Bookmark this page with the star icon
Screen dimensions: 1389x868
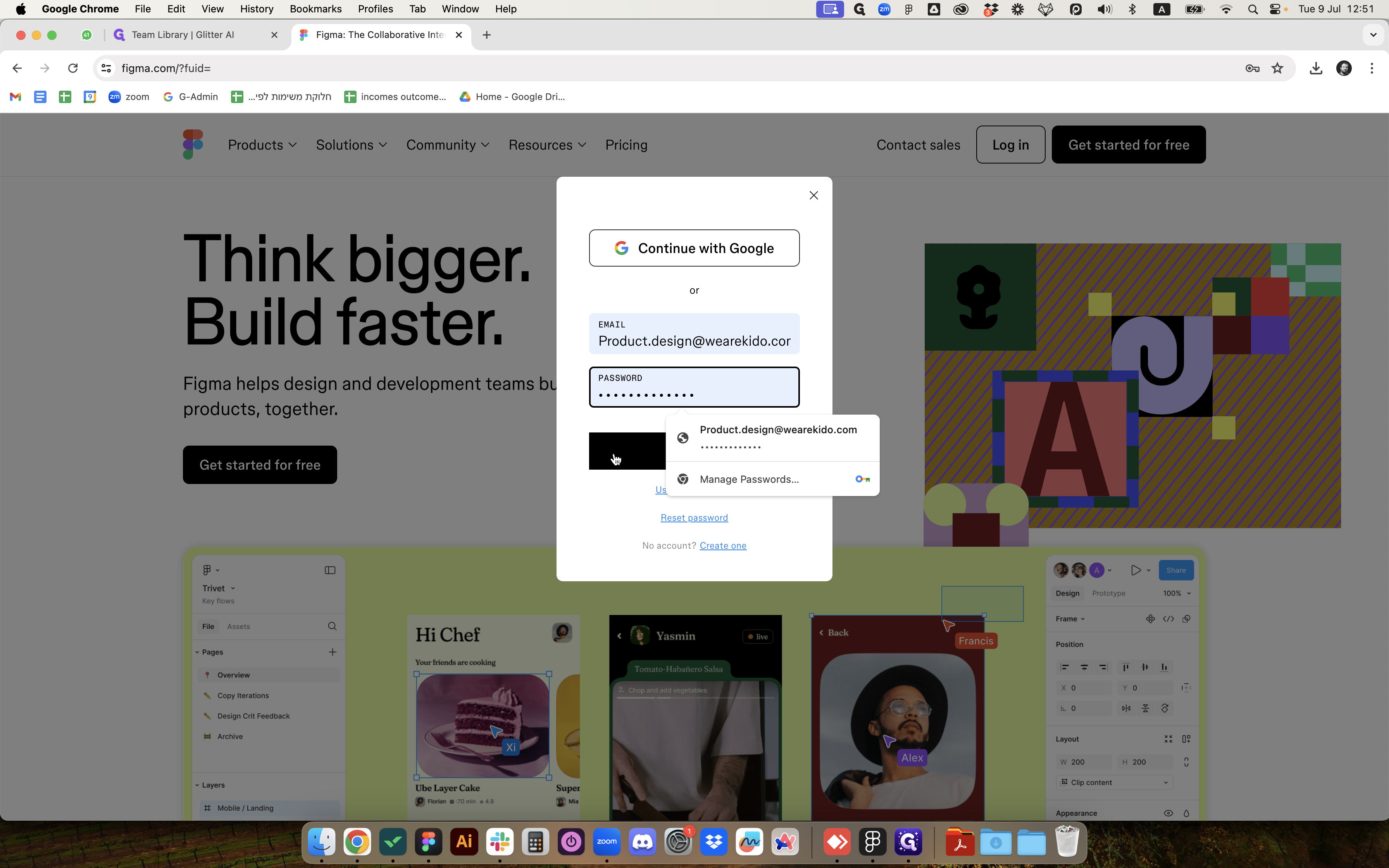1277,68
